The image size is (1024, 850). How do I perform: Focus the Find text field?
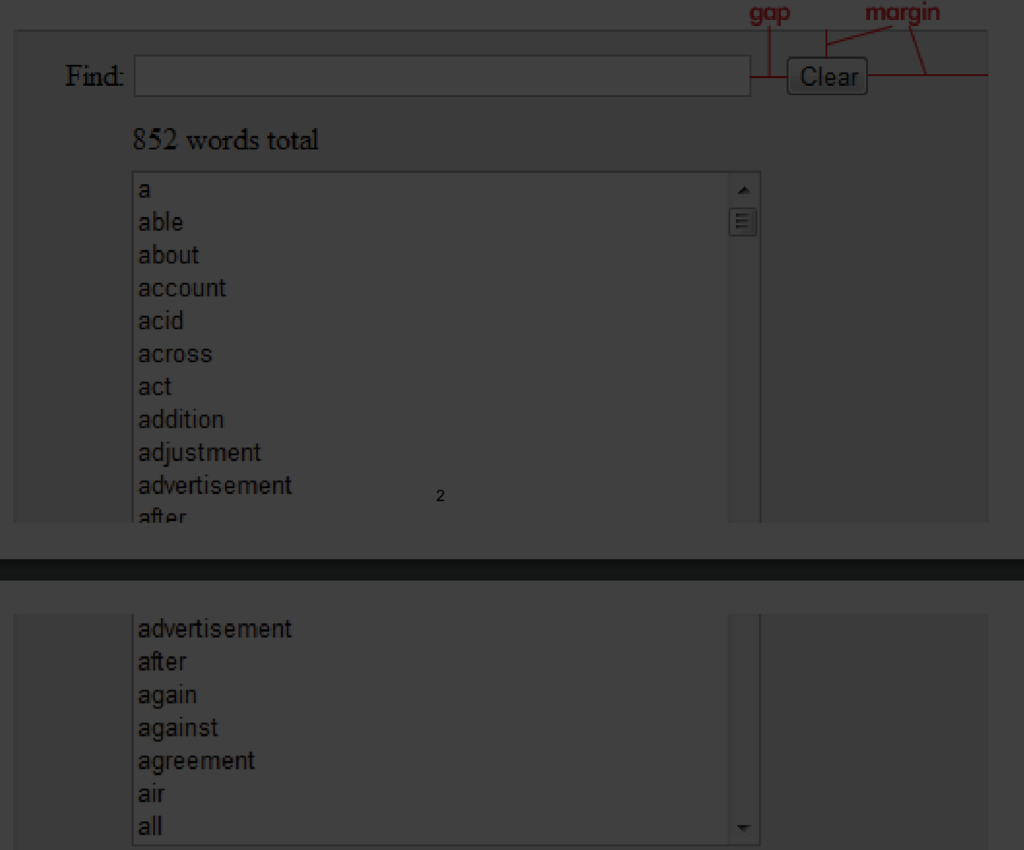pos(442,76)
